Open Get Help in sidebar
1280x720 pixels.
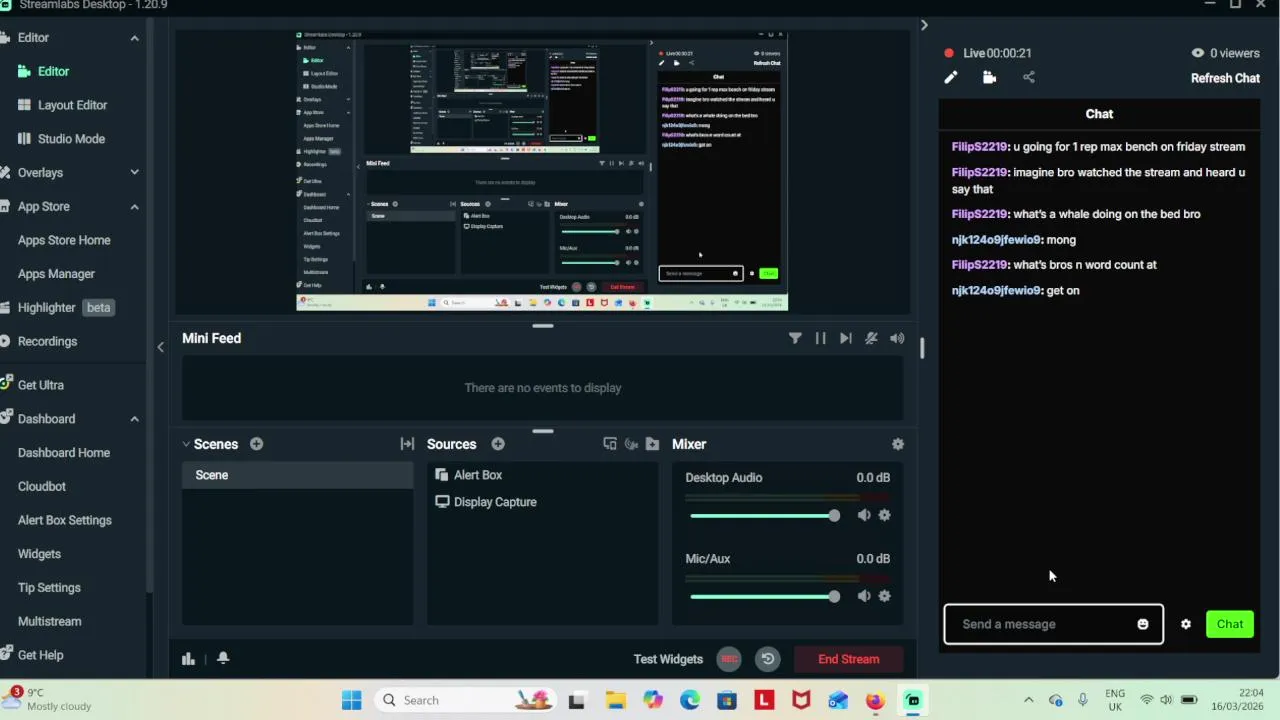pos(40,655)
